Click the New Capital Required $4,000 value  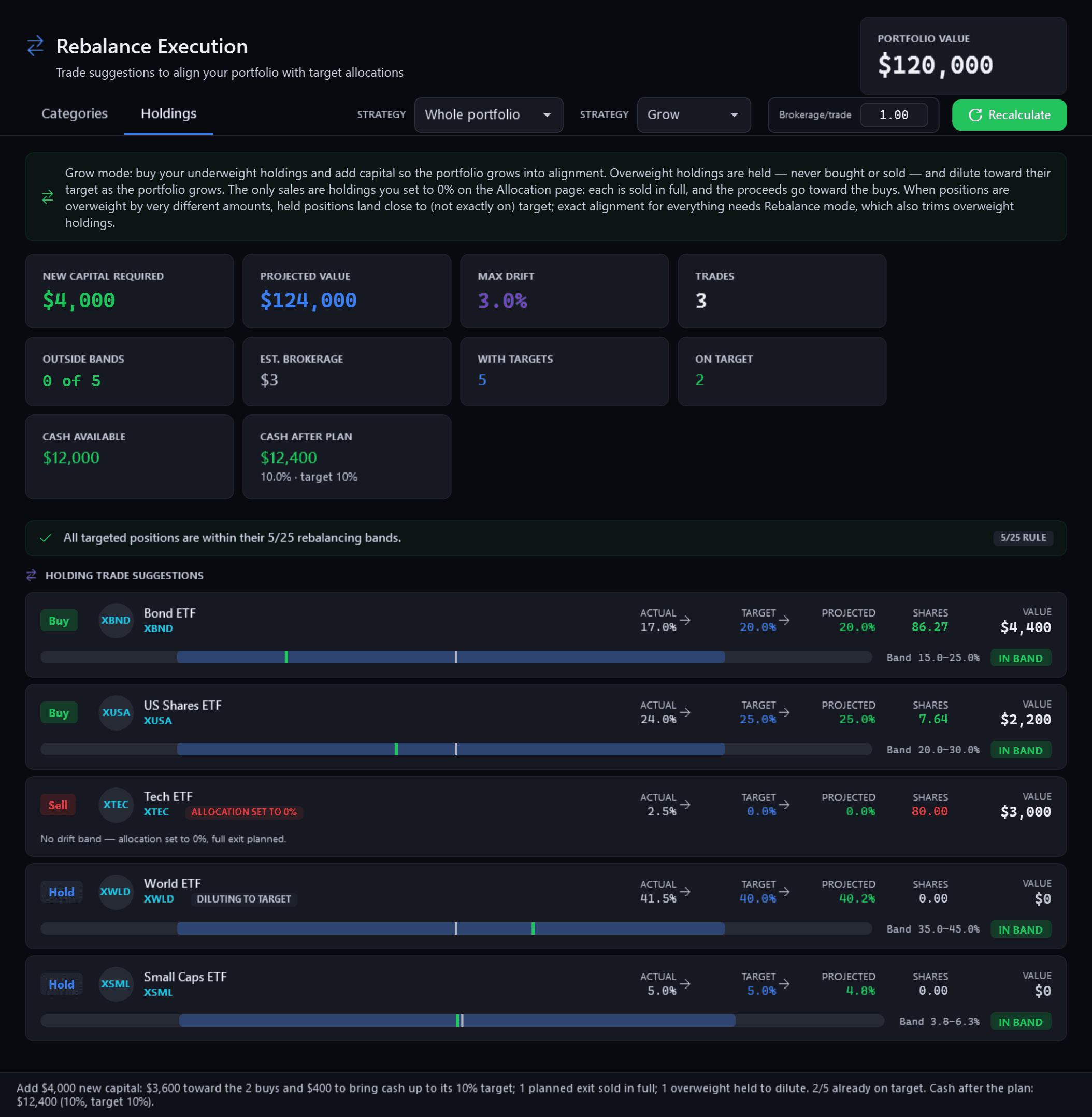pyautogui.click(x=79, y=300)
